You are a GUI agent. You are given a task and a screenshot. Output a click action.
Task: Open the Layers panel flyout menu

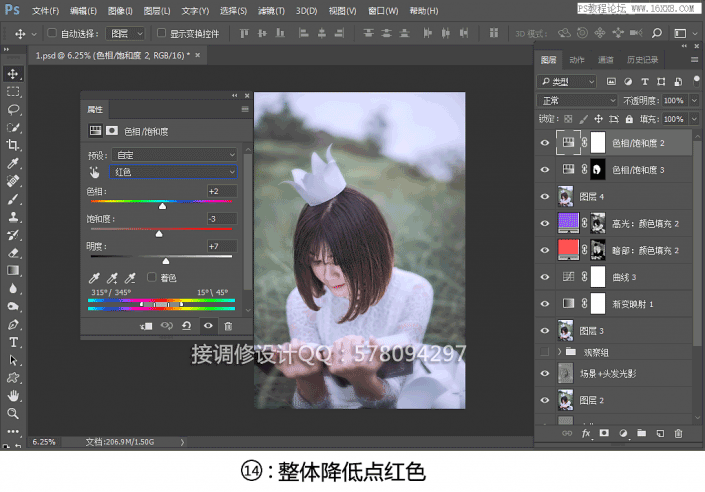(694, 59)
